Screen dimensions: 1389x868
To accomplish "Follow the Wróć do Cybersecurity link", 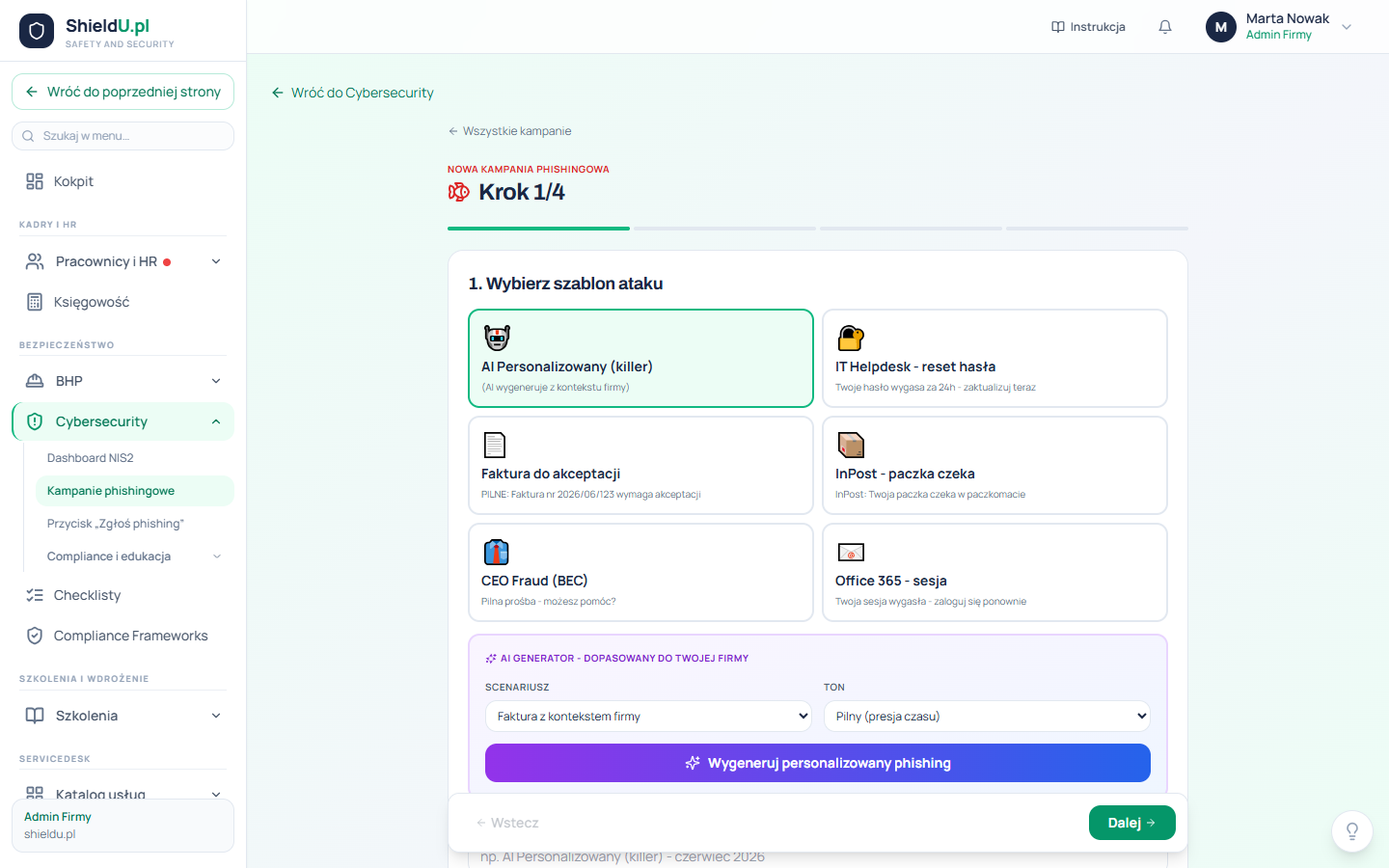I will 353,93.
